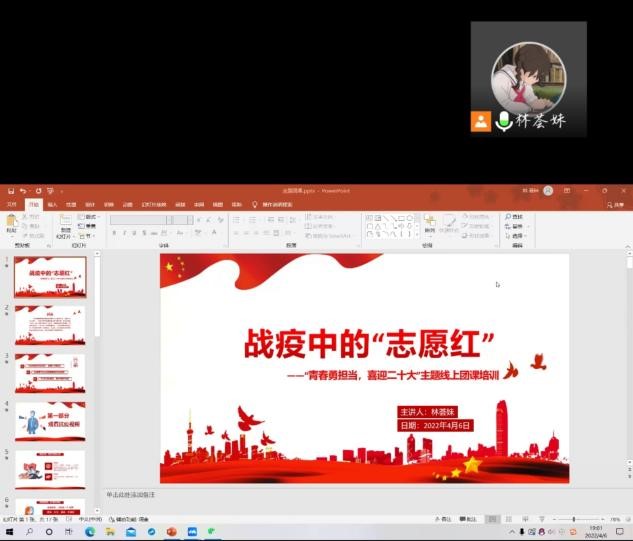The width and height of the screenshot is (633, 541).
Task: Click the zoom slider in the status bar
Action: pyautogui.click(x=575, y=520)
